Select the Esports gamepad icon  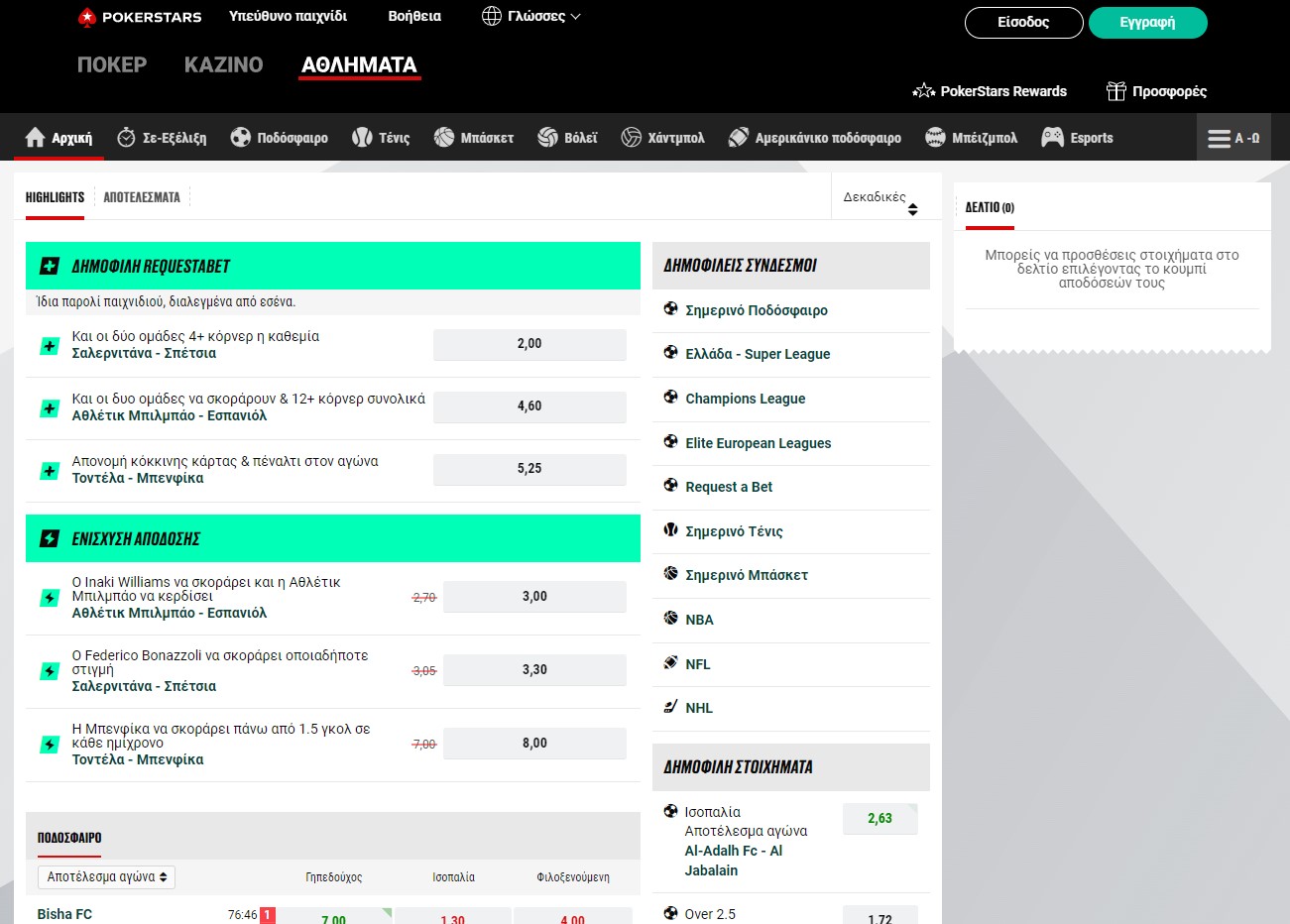[x=1052, y=137]
